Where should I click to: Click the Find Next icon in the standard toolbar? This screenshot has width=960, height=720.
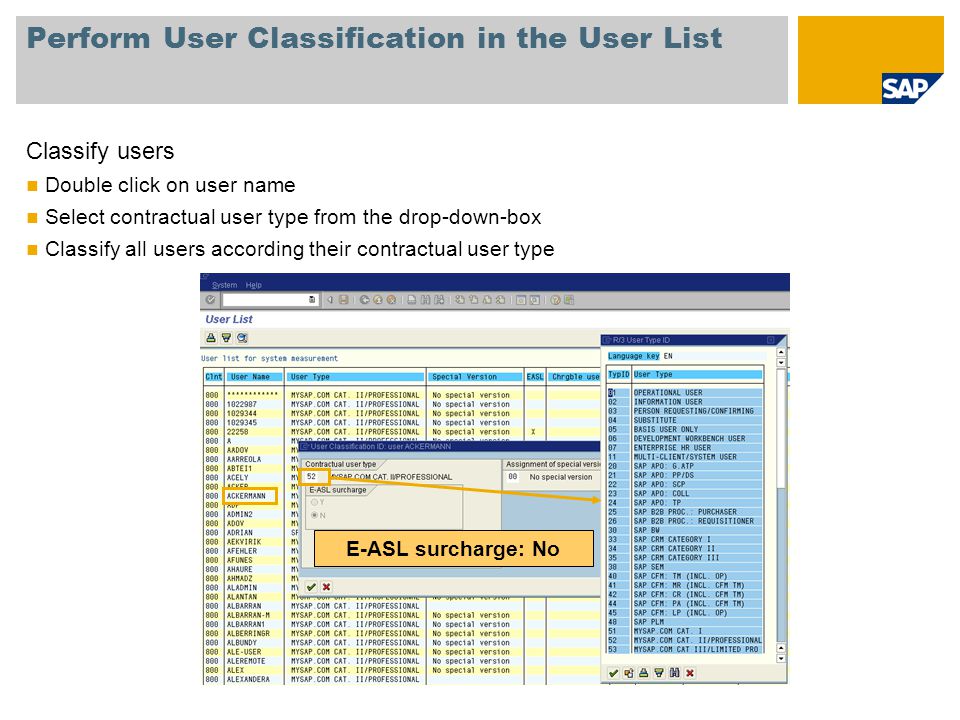tap(439, 300)
